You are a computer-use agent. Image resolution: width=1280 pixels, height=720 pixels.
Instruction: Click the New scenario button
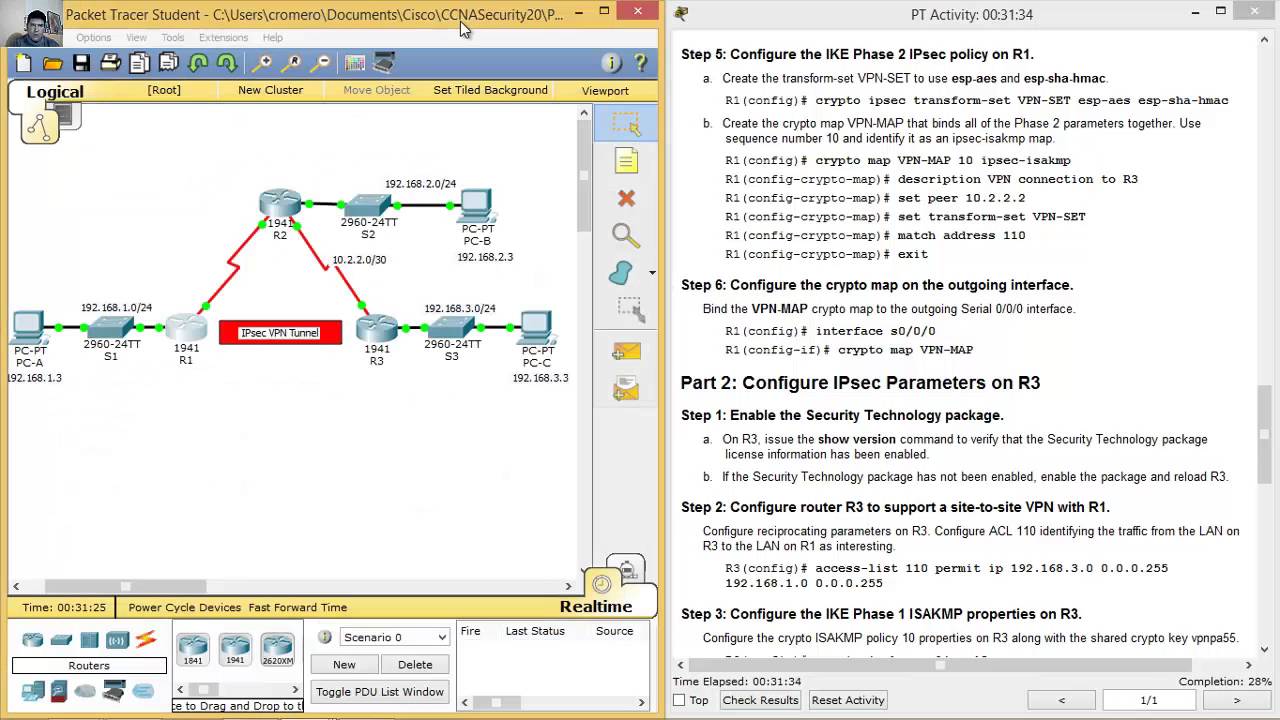pos(344,664)
